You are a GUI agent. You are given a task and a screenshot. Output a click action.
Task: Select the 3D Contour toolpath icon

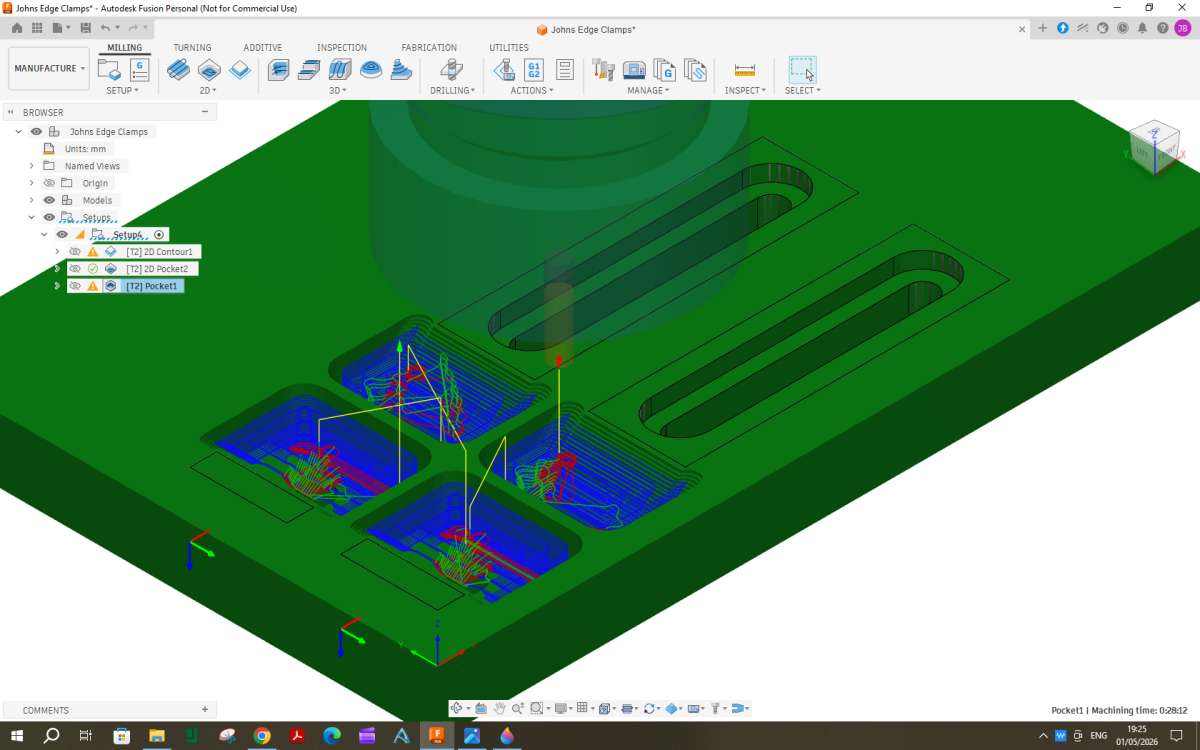401,69
